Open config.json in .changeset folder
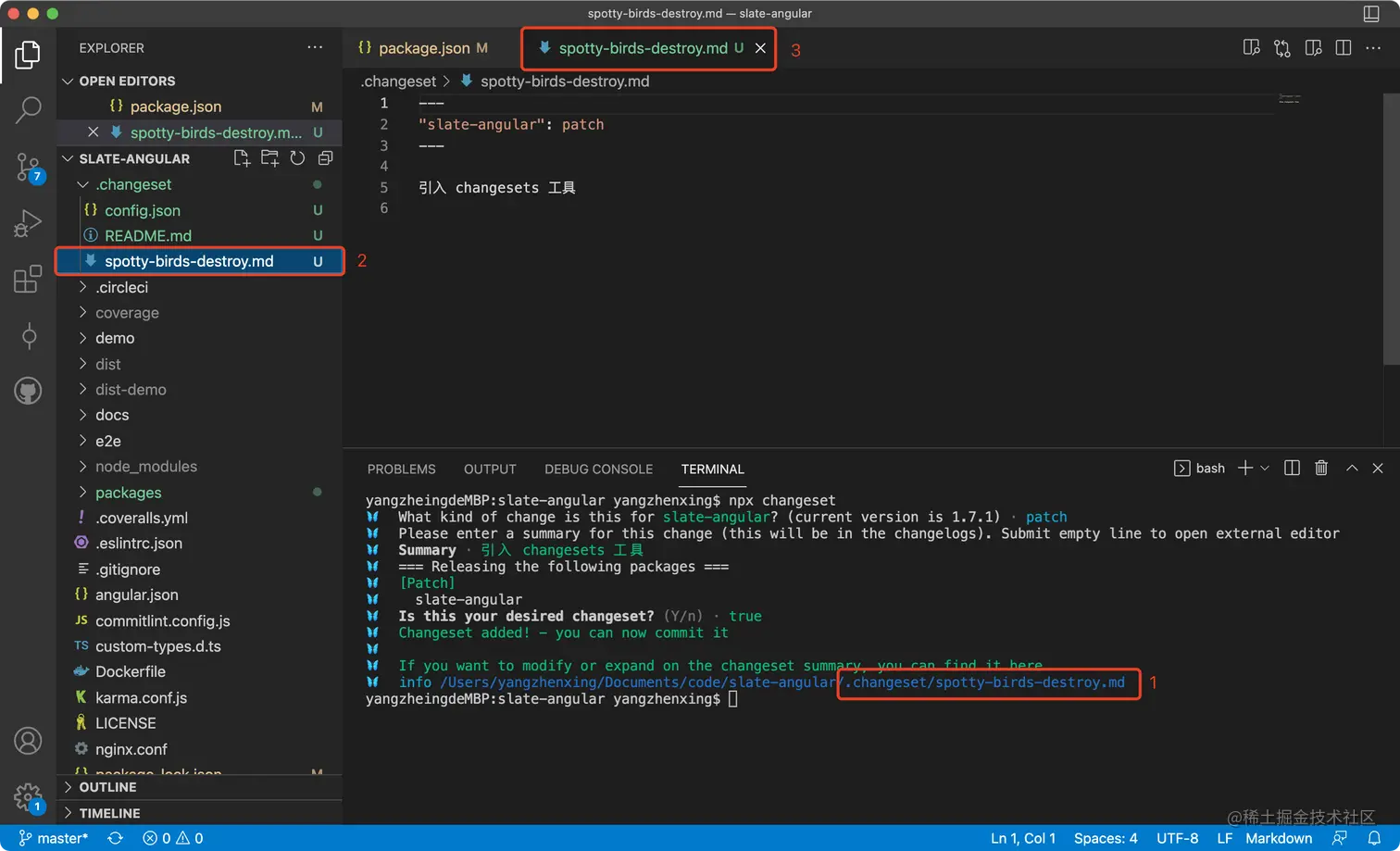Screen dimensions: 1400x851 point(199,210)
